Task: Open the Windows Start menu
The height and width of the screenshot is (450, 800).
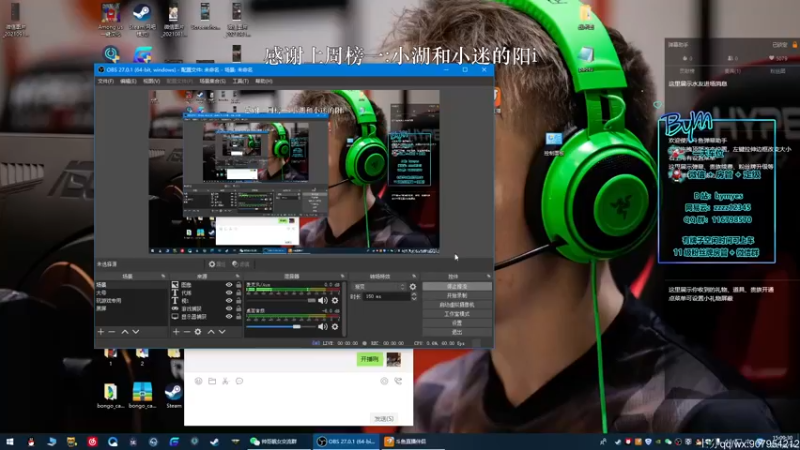Action: coord(10,442)
